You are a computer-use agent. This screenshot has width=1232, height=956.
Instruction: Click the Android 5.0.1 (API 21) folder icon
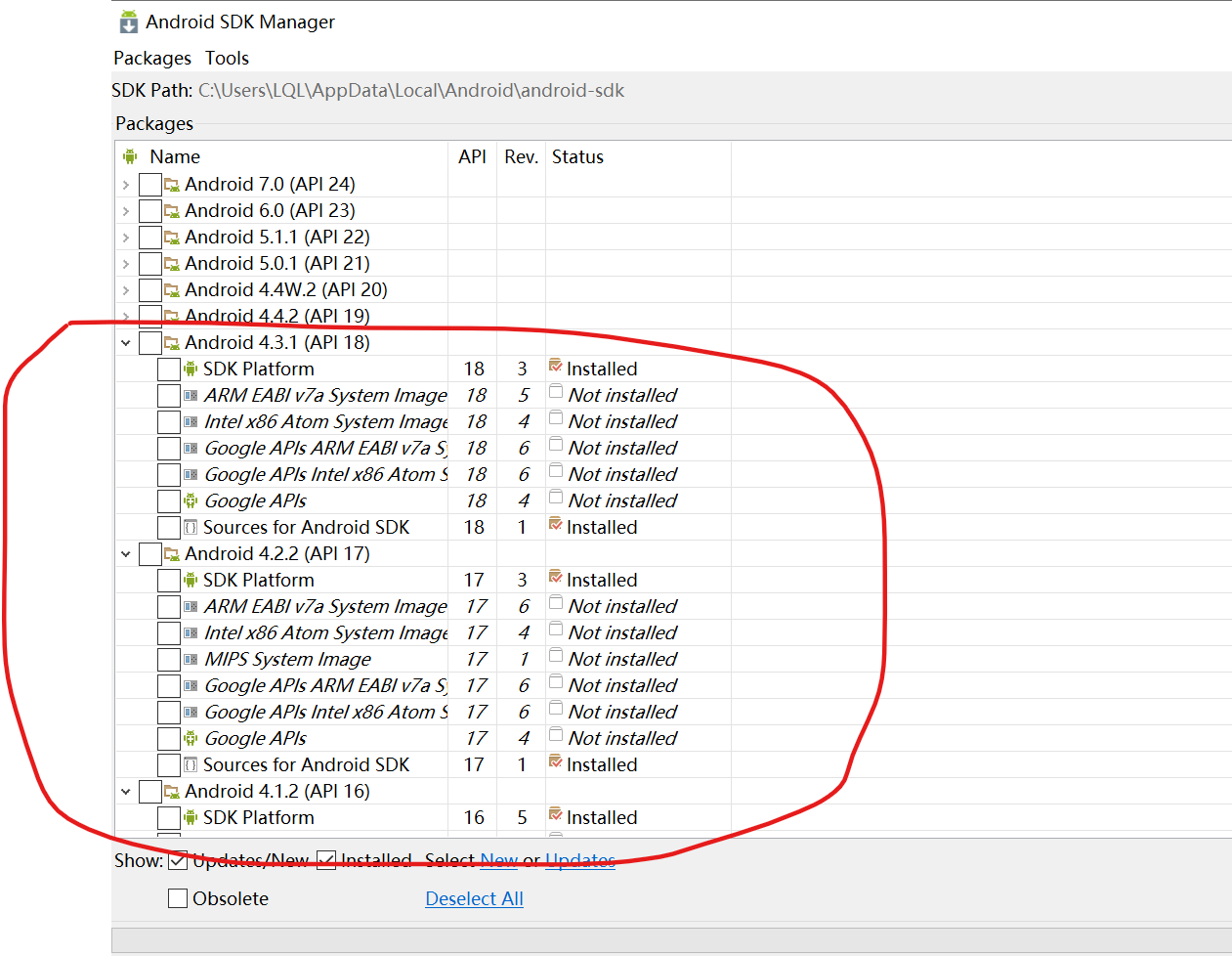point(172,263)
